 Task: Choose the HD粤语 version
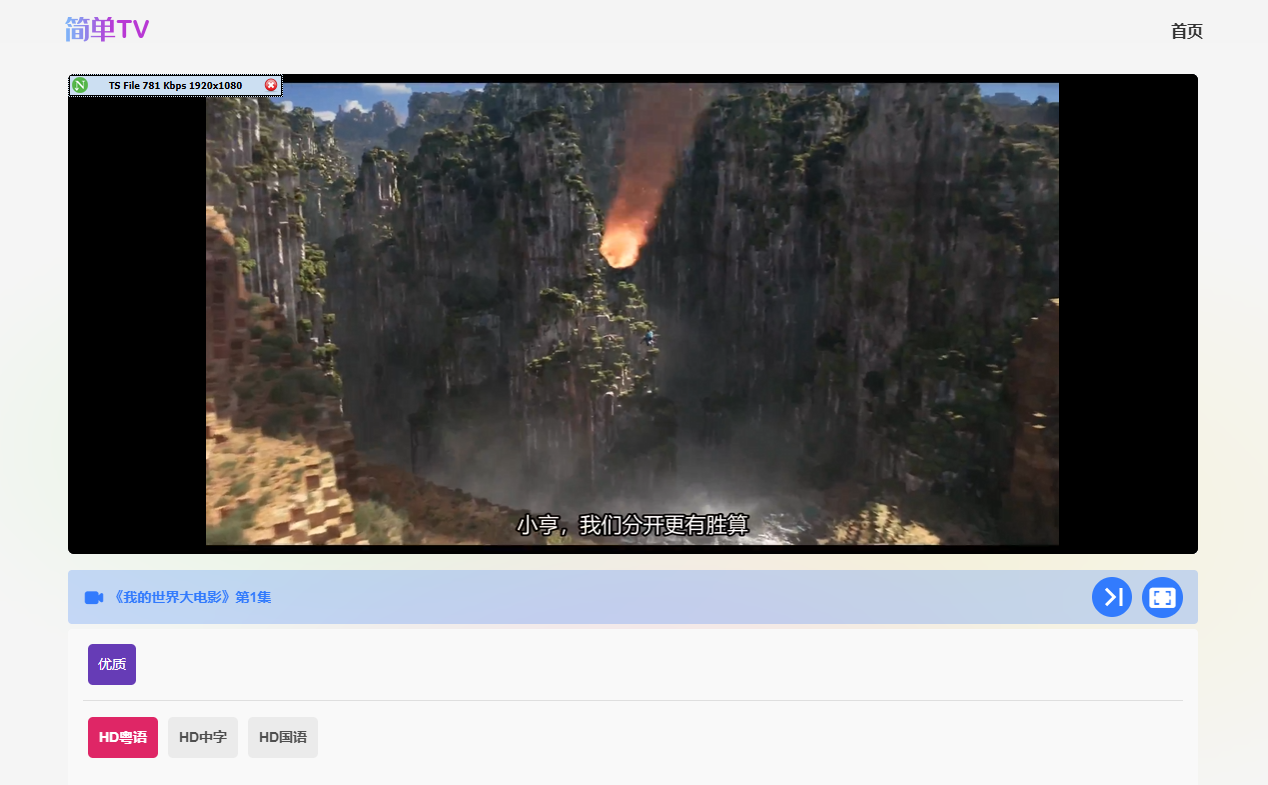pos(123,737)
